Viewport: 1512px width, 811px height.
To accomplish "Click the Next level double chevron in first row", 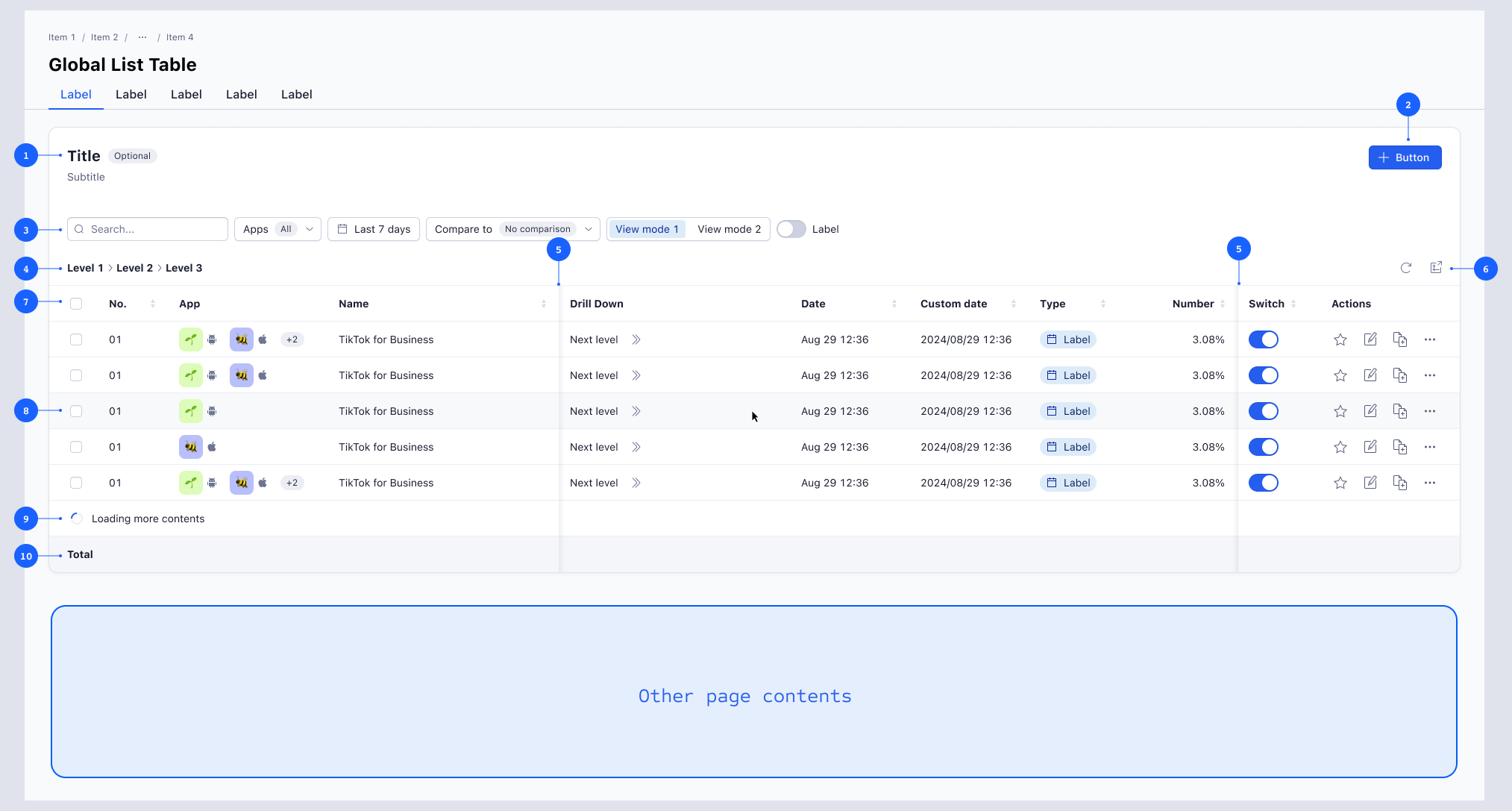I will point(636,339).
